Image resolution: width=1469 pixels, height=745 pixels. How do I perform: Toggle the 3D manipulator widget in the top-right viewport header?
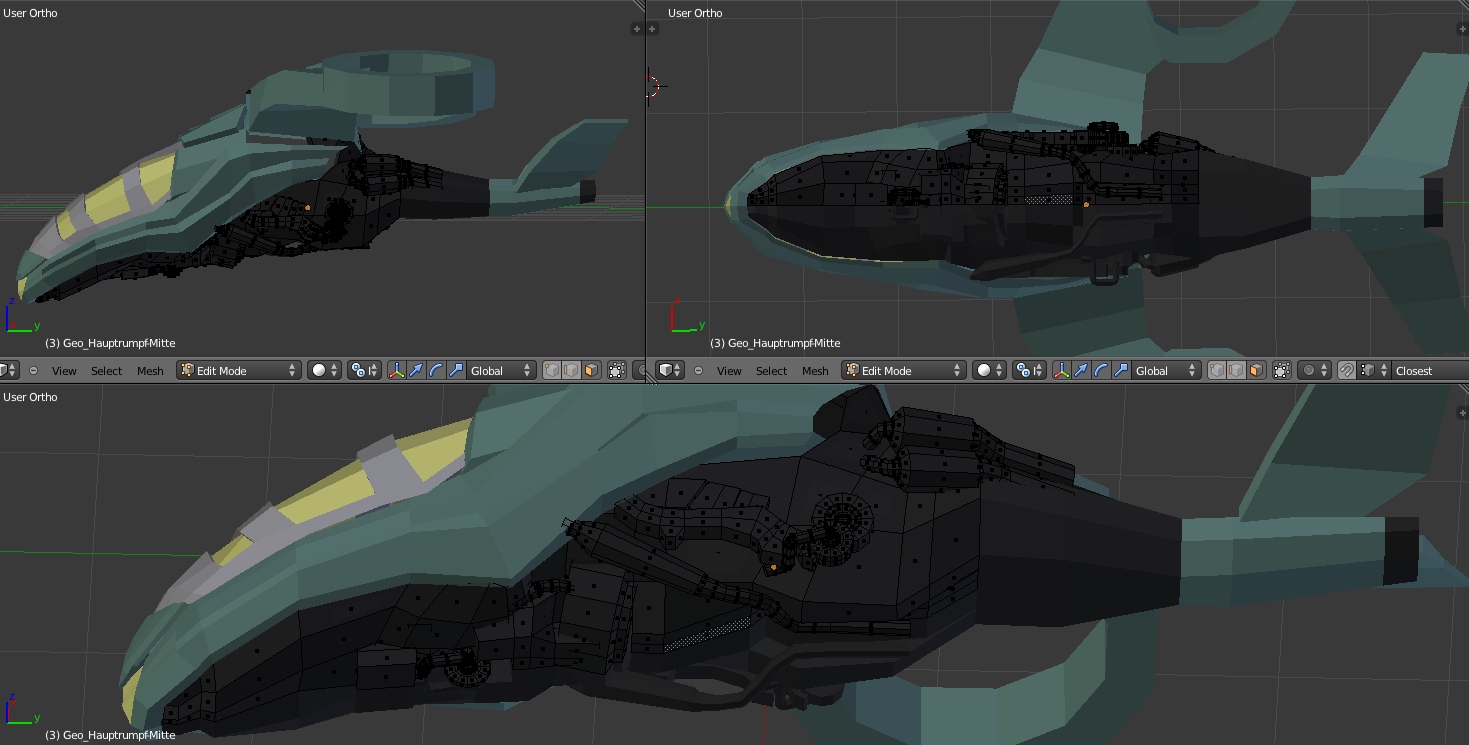pyautogui.click(x=1062, y=371)
